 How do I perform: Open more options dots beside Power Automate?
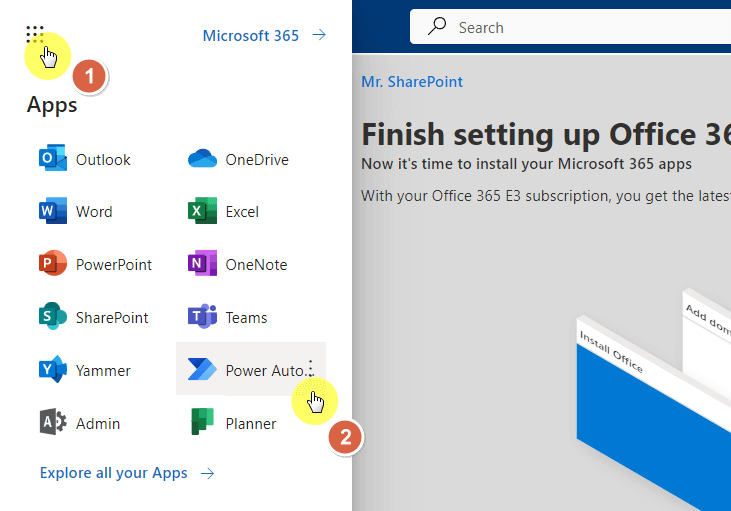(x=311, y=368)
